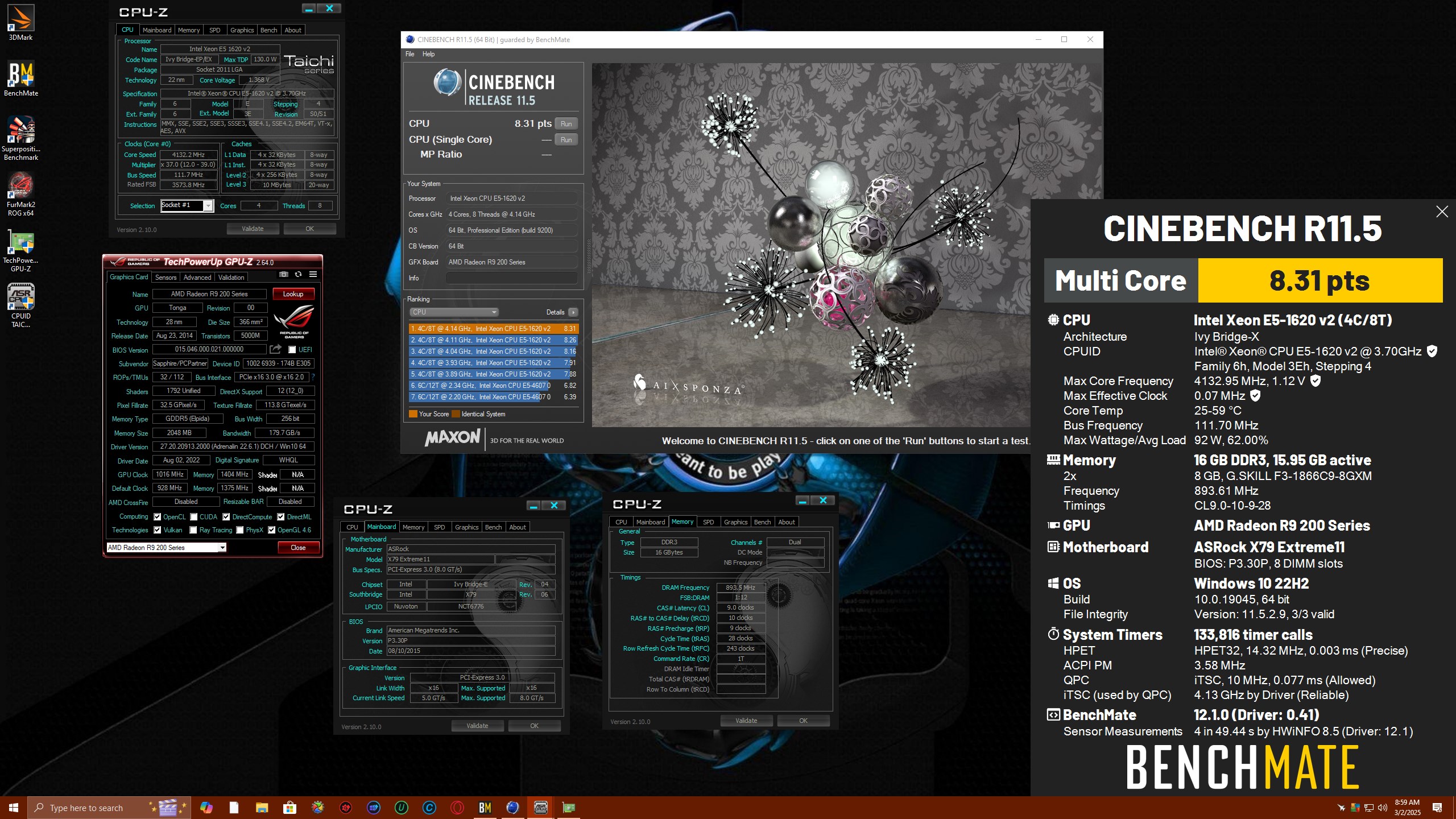Click the taskbar clock showing 8:59 AM
The image size is (1456, 819).
(1407, 808)
